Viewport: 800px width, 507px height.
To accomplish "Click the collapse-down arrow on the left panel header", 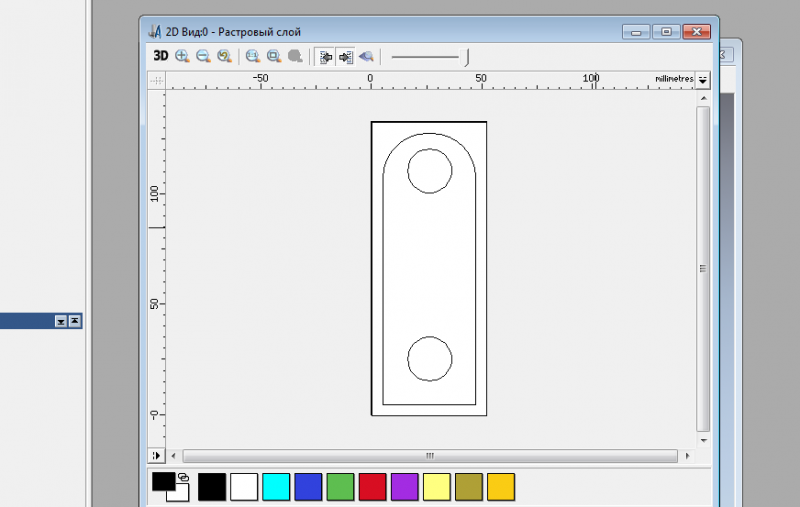I will (x=61, y=321).
